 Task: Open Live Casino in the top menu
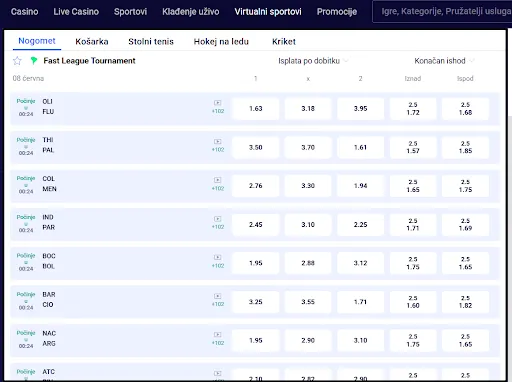(x=76, y=12)
